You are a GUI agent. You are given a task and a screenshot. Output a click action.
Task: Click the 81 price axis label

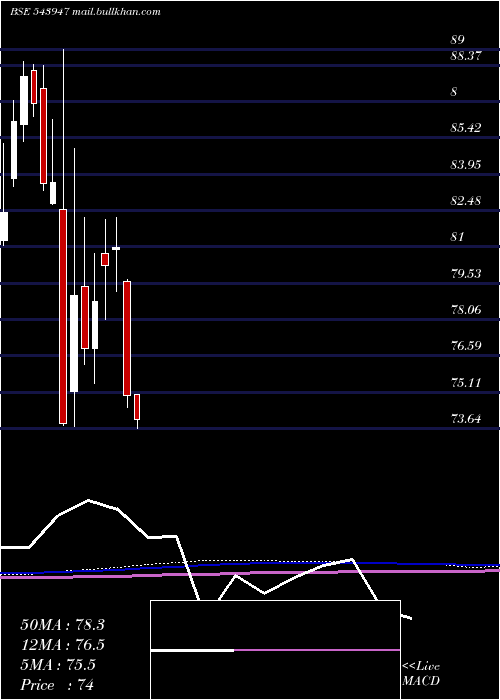(457, 237)
